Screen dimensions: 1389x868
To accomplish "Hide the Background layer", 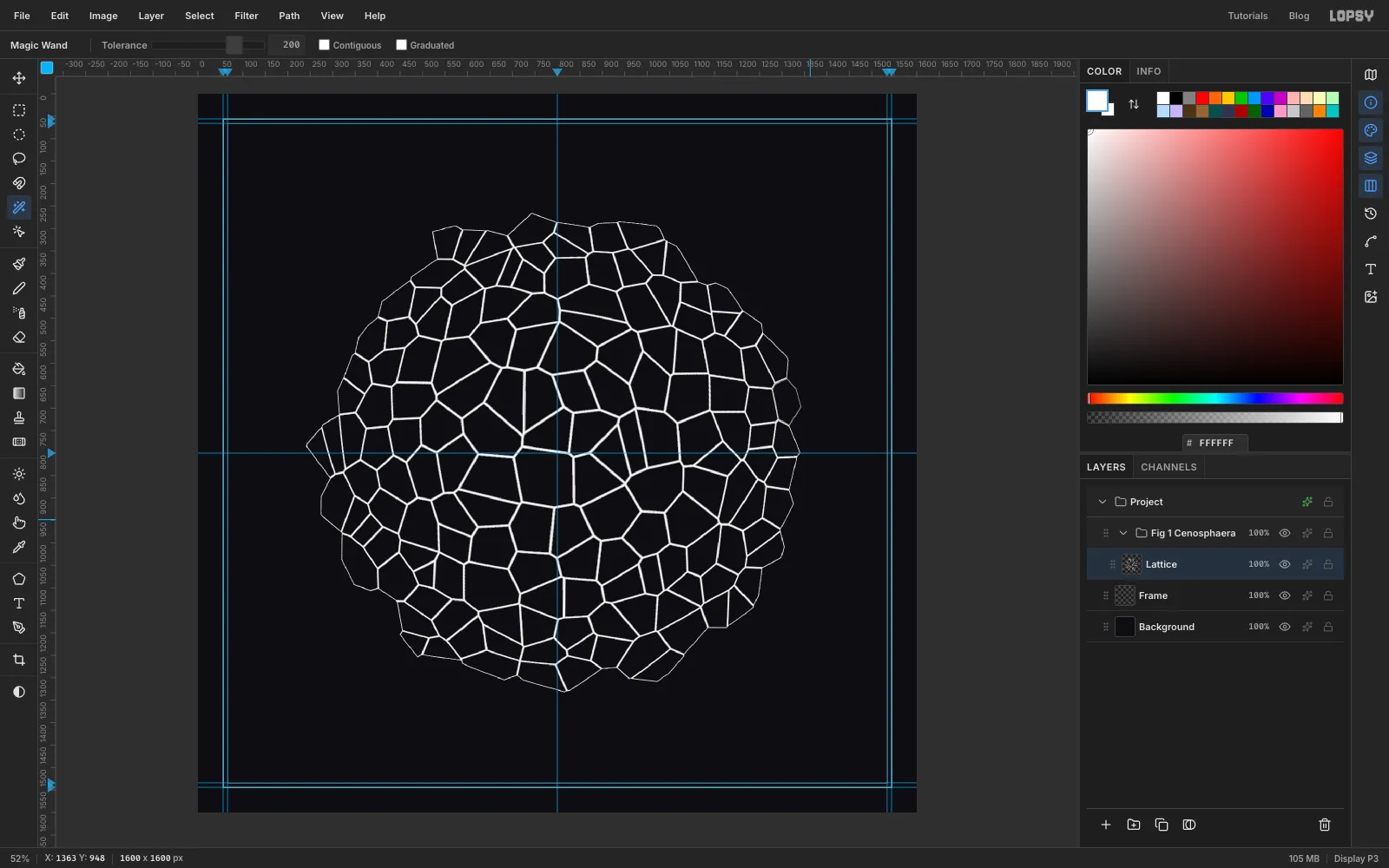I will (1285, 627).
